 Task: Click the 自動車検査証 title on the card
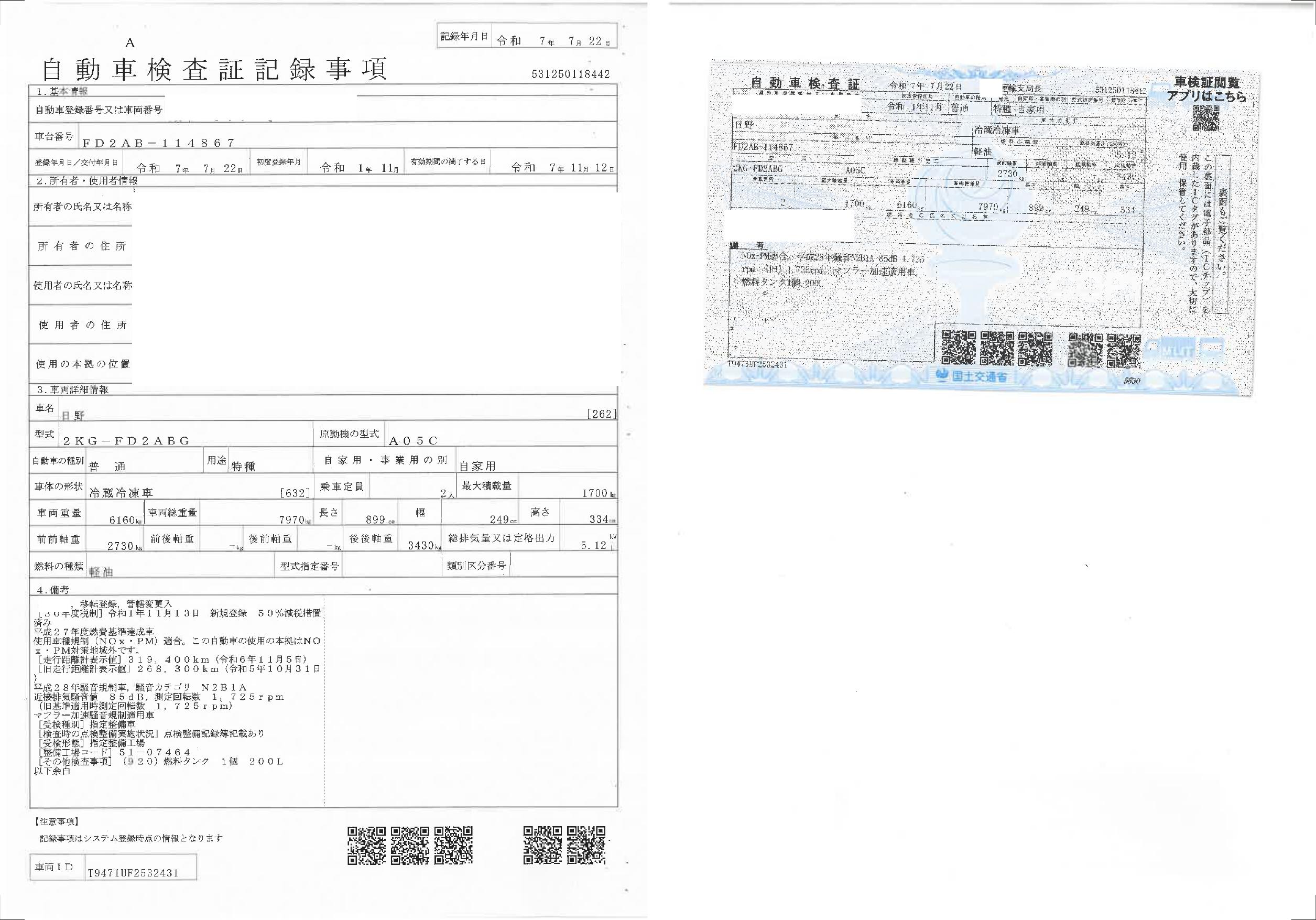click(x=806, y=84)
